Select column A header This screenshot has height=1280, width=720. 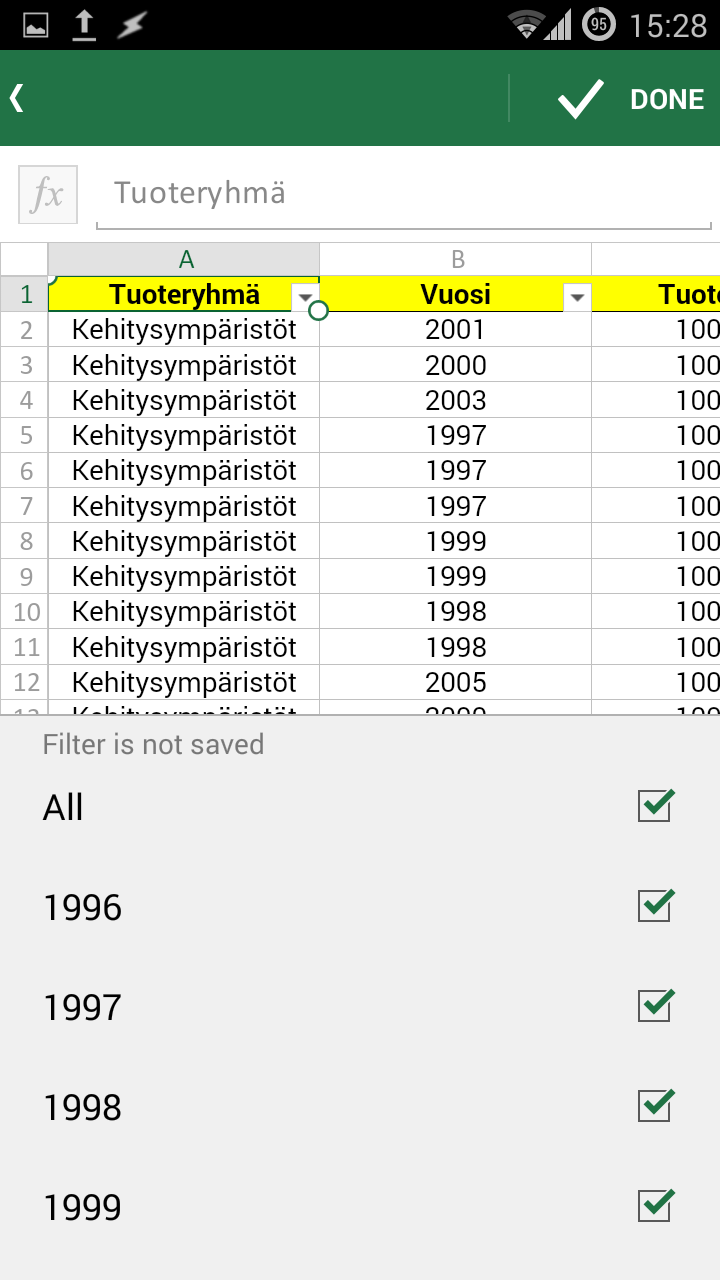pyautogui.click(x=184, y=259)
